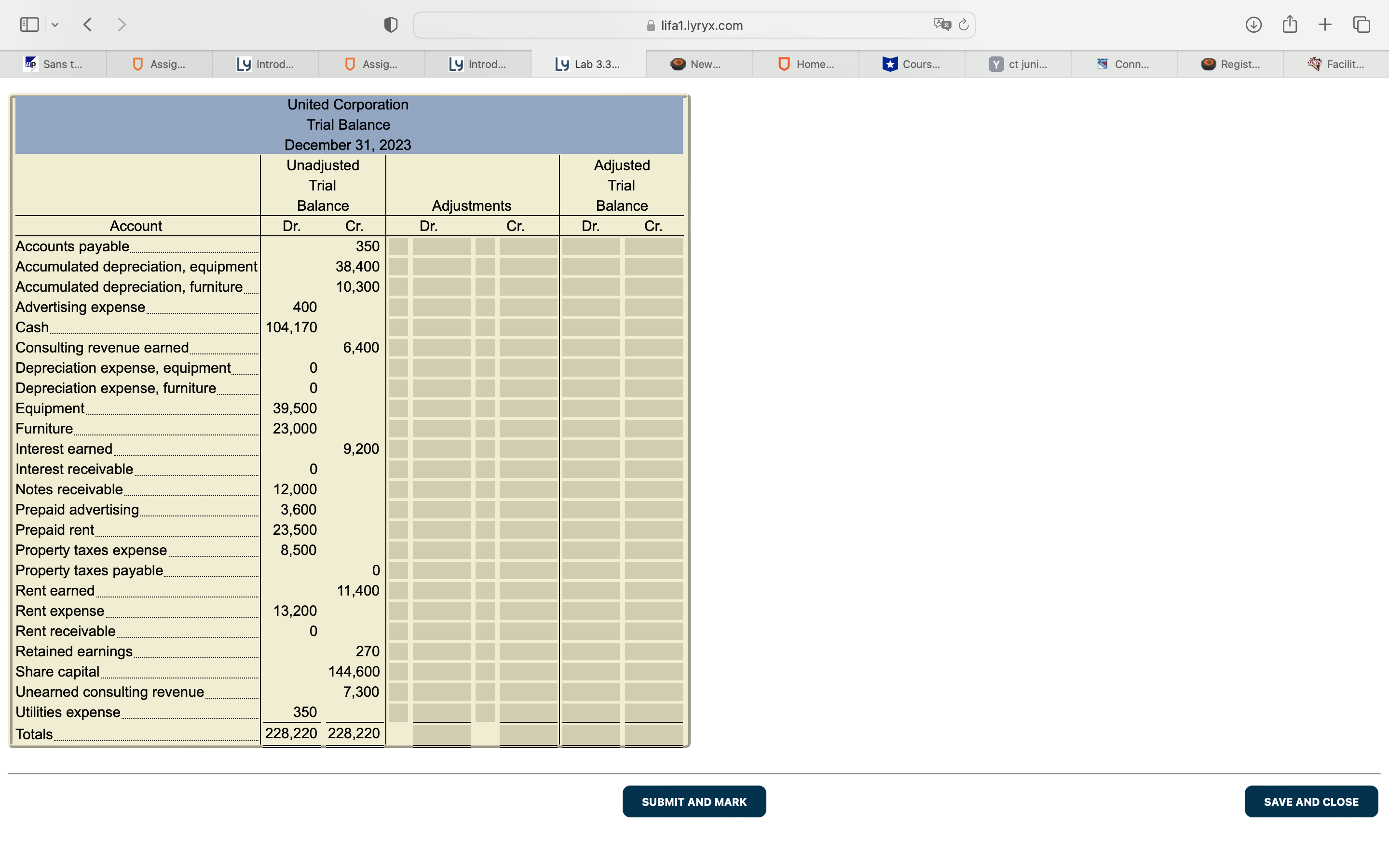1389x868 pixels.
Task: Click the sidebar toggle icon
Action: (29, 25)
